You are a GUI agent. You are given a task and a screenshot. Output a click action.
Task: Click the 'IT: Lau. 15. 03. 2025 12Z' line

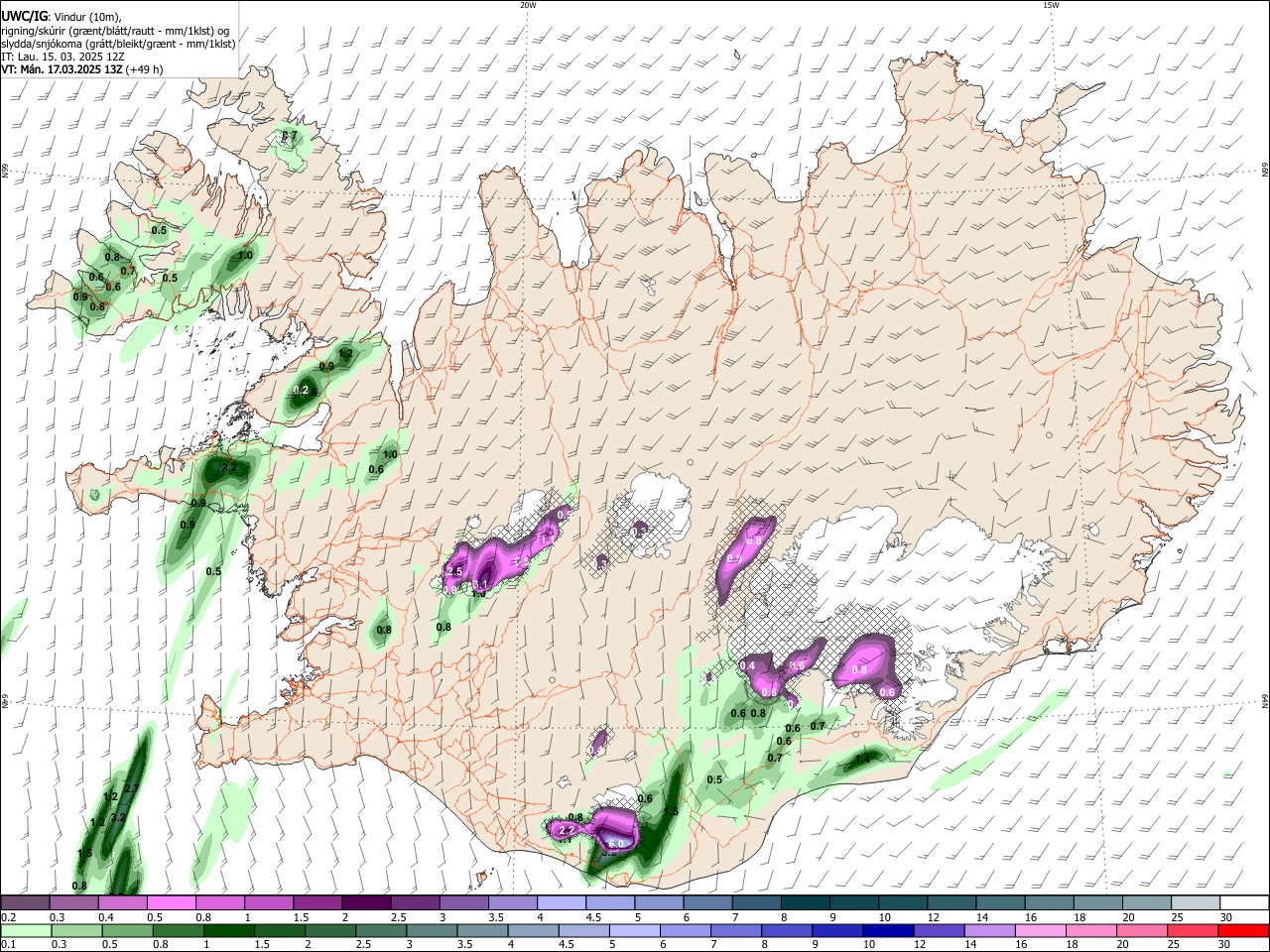(x=63, y=57)
